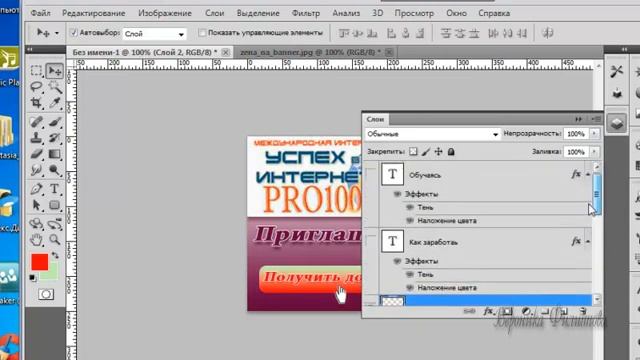Click the Обучаясь layer T thumbnail

392,174
